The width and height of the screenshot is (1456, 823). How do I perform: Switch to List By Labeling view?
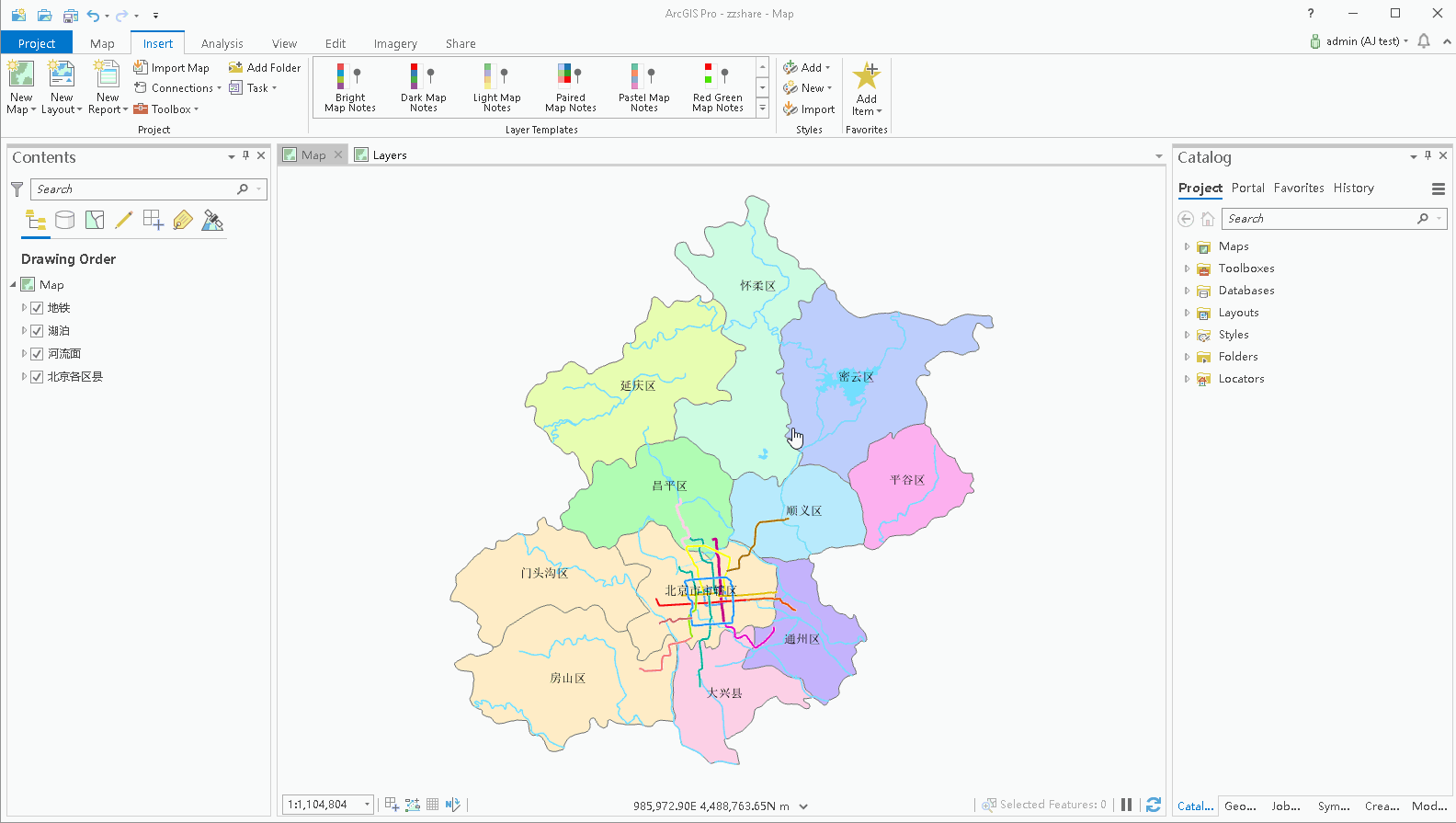coord(183,221)
